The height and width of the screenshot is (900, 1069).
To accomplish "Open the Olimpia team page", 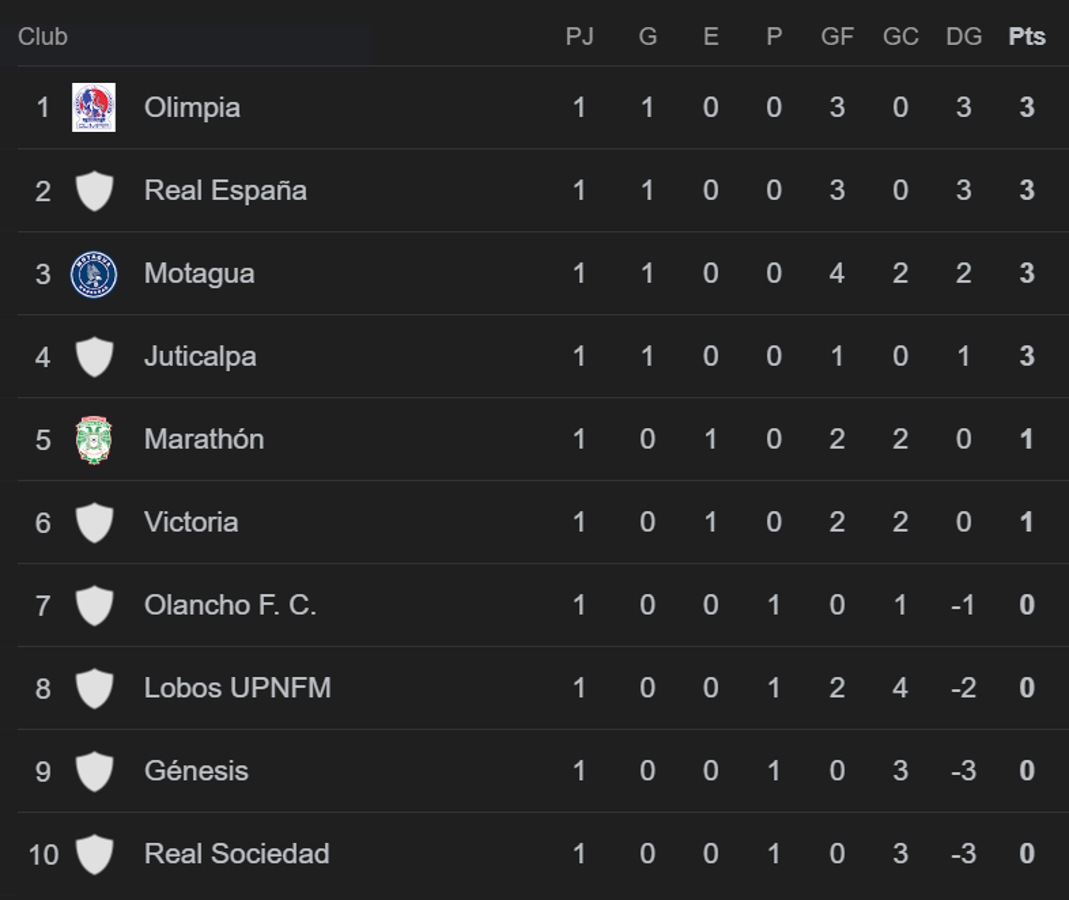I will click(x=192, y=107).
